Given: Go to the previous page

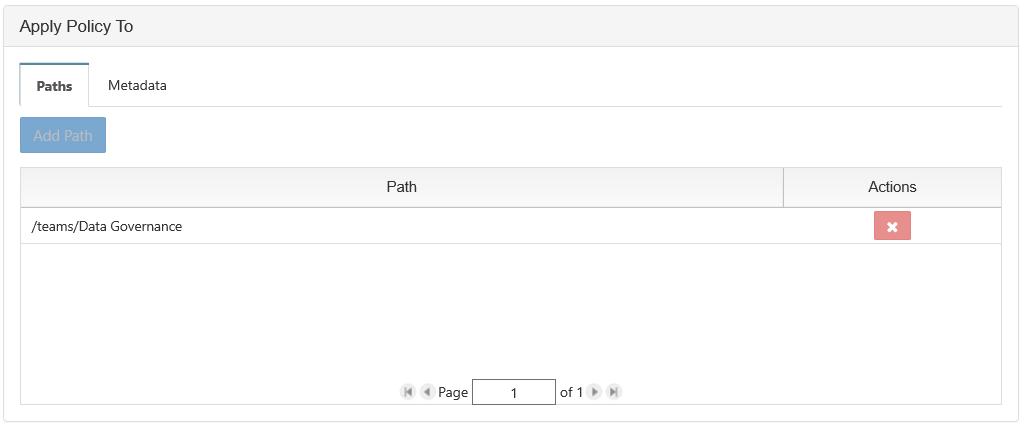Looking at the screenshot, I should click(x=427, y=393).
